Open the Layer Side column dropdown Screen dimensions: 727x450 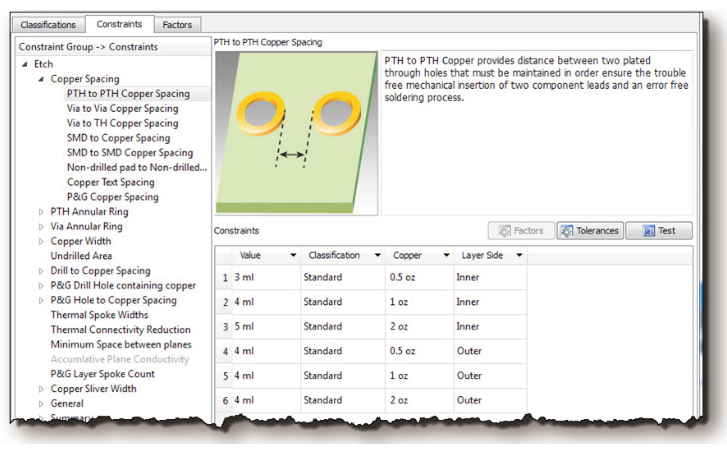pyautogui.click(x=519, y=256)
